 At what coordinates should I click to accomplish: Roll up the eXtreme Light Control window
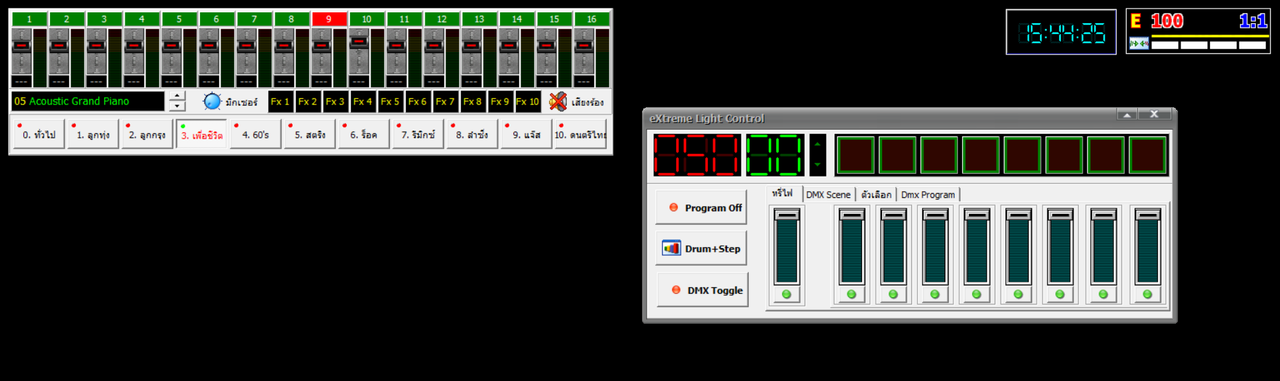tap(1127, 115)
